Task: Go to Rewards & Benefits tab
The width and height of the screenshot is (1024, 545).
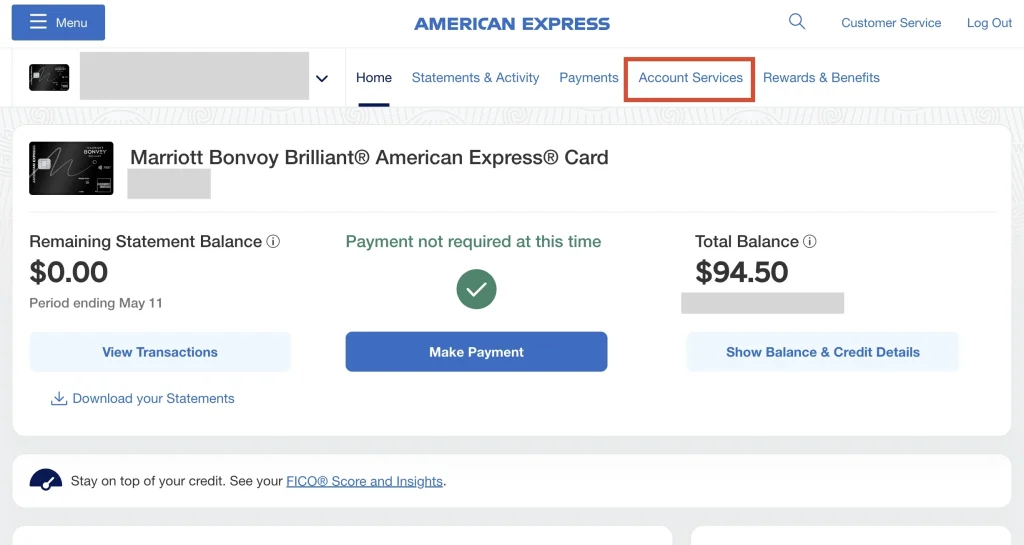Action: pos(821,78)
